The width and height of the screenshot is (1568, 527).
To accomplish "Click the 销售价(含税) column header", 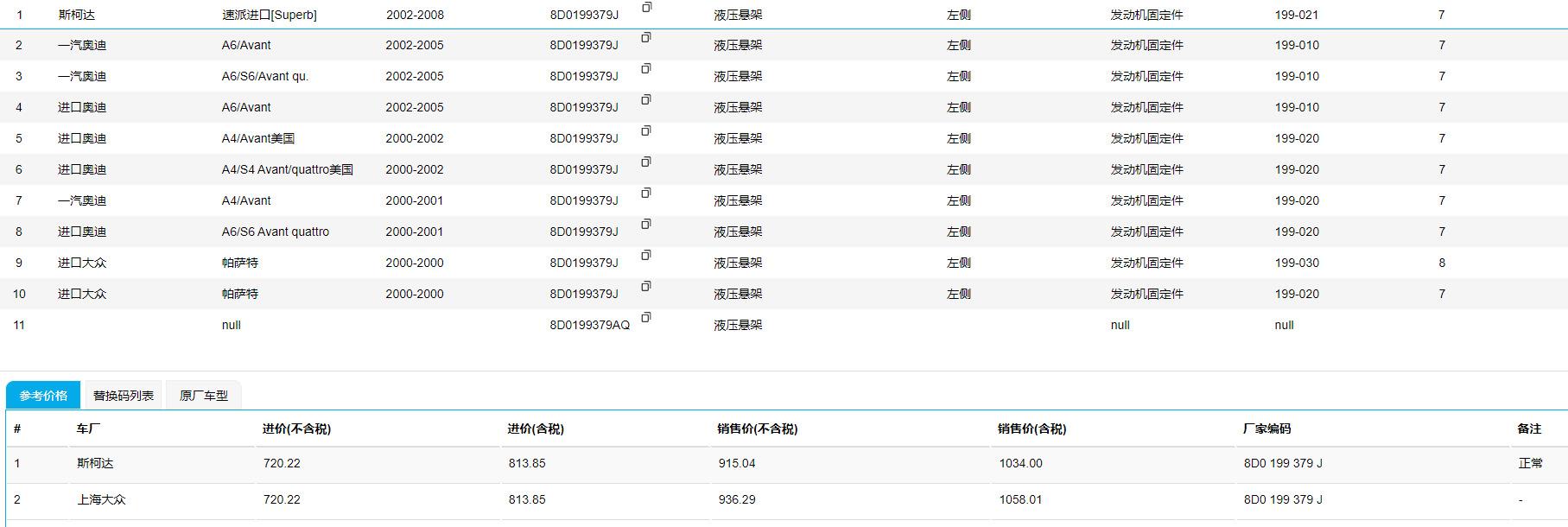I will pos(1032,429).
